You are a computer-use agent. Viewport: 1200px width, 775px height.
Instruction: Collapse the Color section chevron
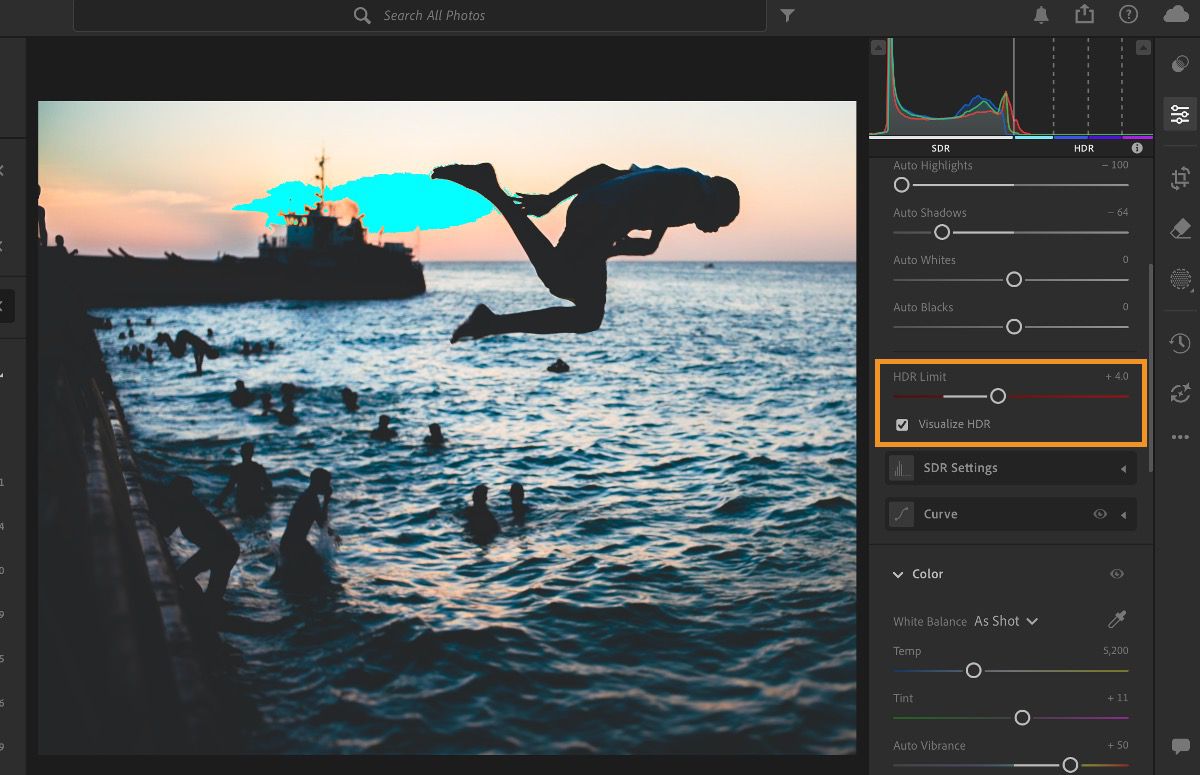pyautogui.click(x=898, y=574)
